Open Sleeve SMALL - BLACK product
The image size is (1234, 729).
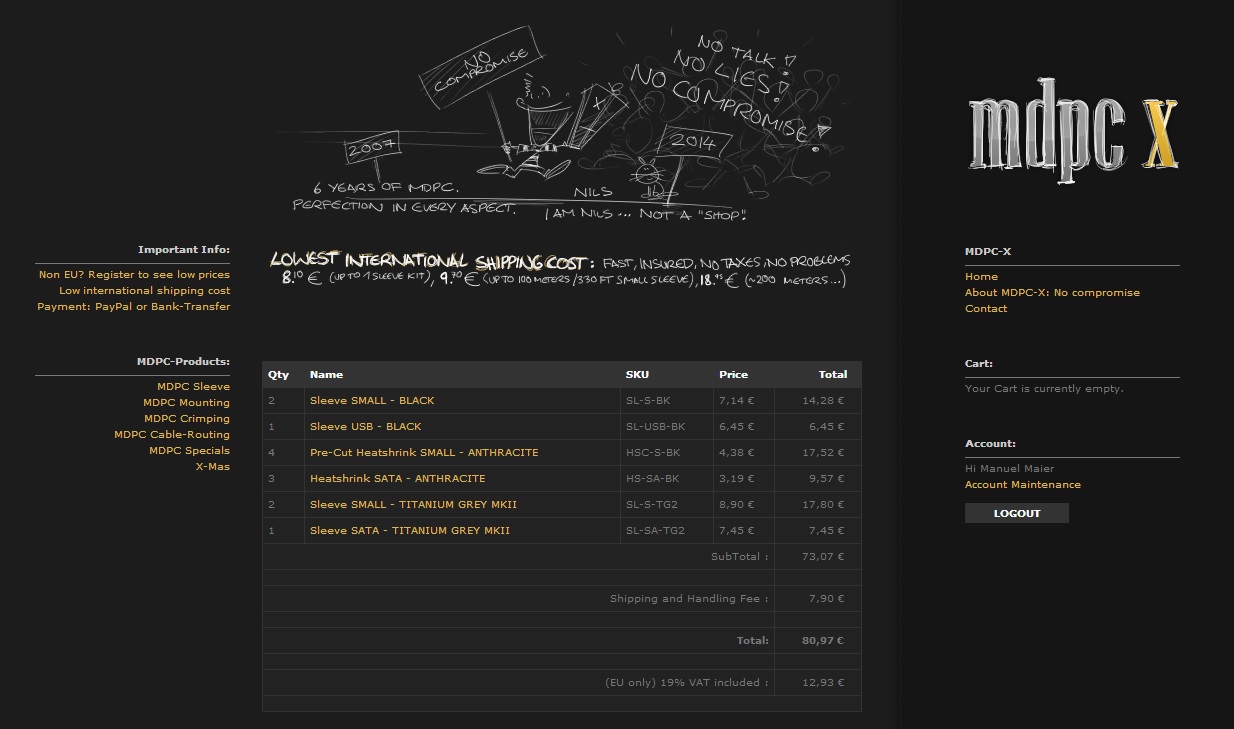pos(372,401)
